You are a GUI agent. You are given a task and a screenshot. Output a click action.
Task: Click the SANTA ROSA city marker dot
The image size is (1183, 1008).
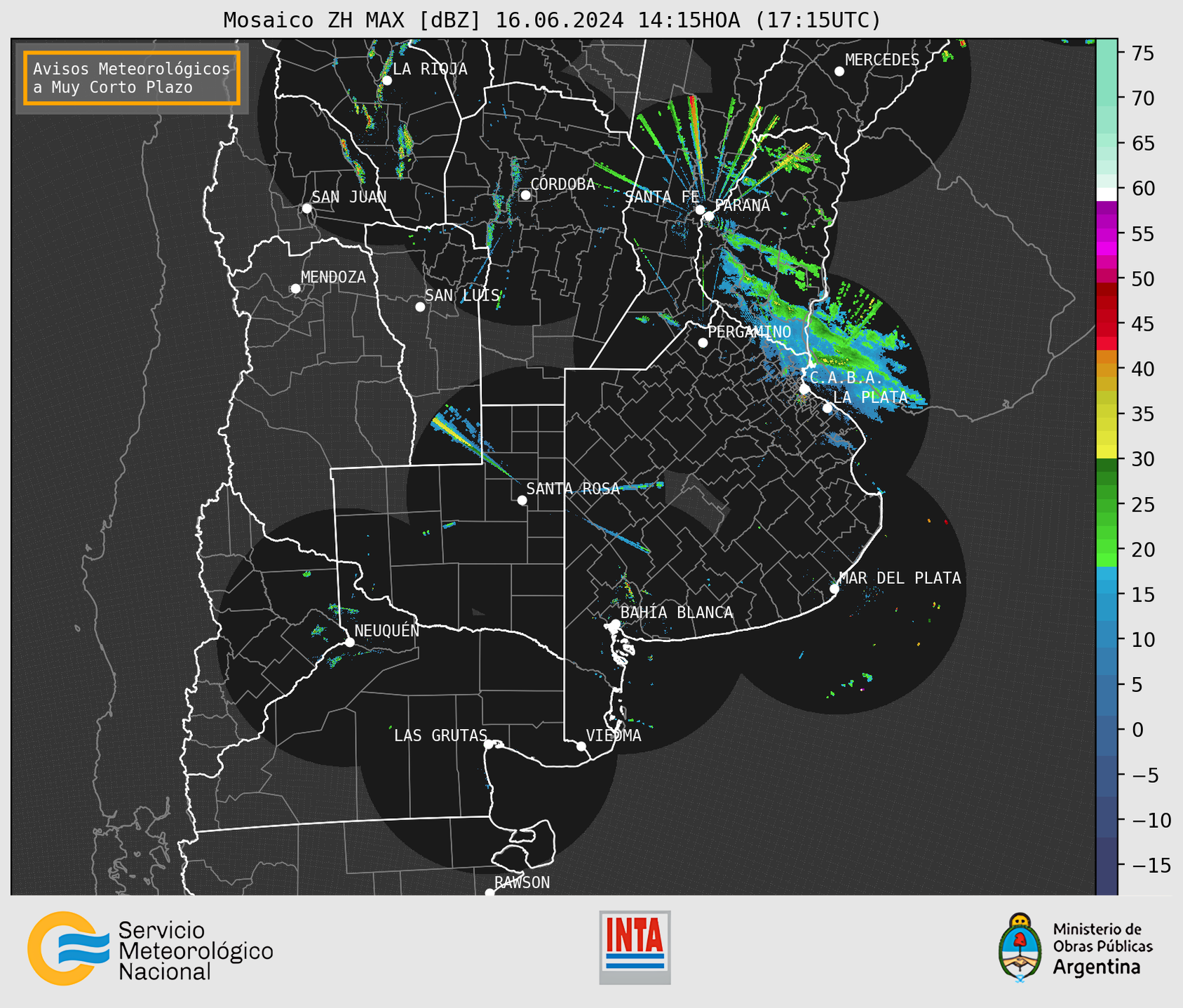click(x=522, y=500)
